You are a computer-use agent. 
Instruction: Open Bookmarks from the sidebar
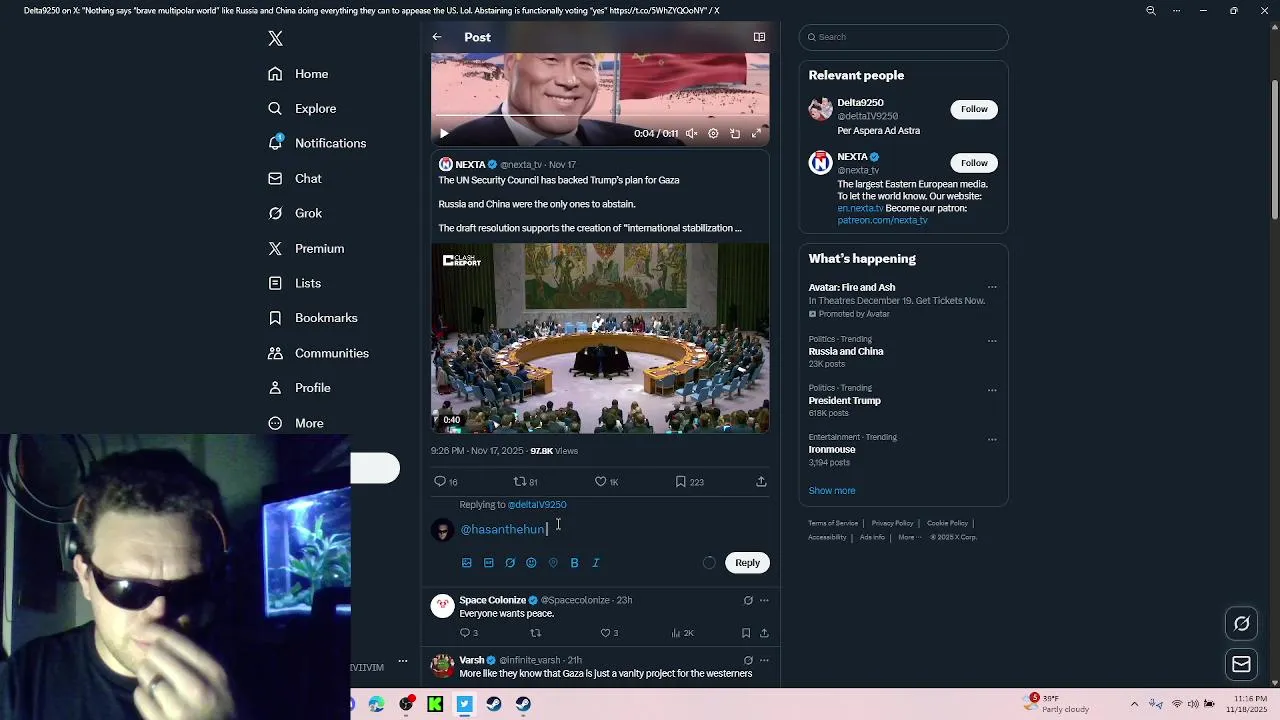[312, 318]
